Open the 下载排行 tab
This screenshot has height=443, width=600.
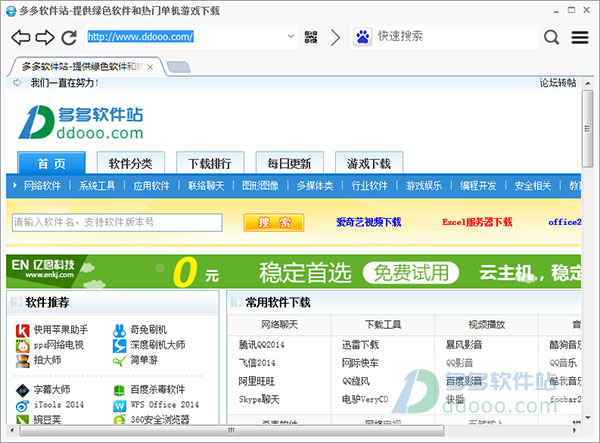(210, 163)
